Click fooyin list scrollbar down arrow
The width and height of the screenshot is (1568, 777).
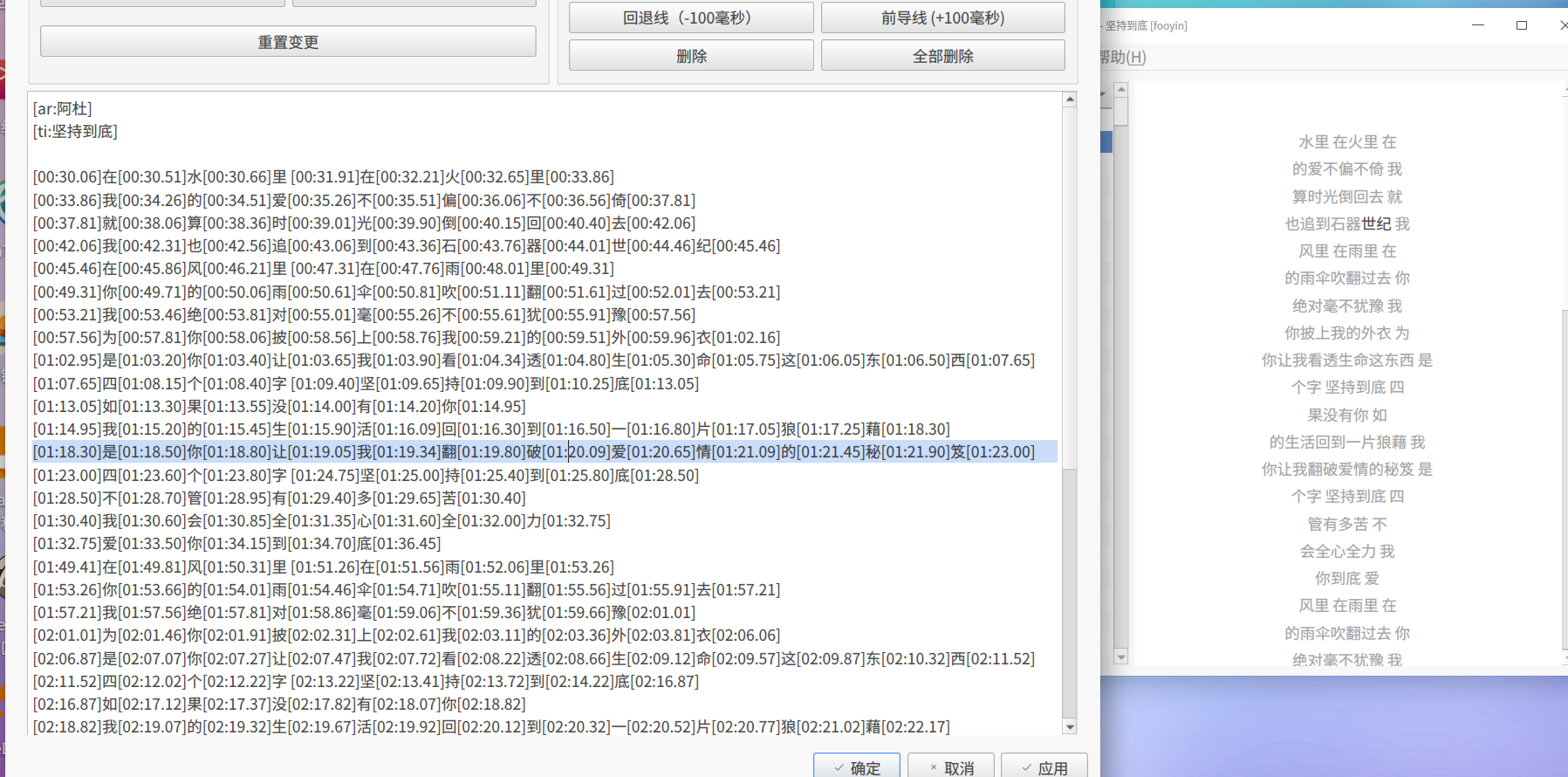point(1121,657)
